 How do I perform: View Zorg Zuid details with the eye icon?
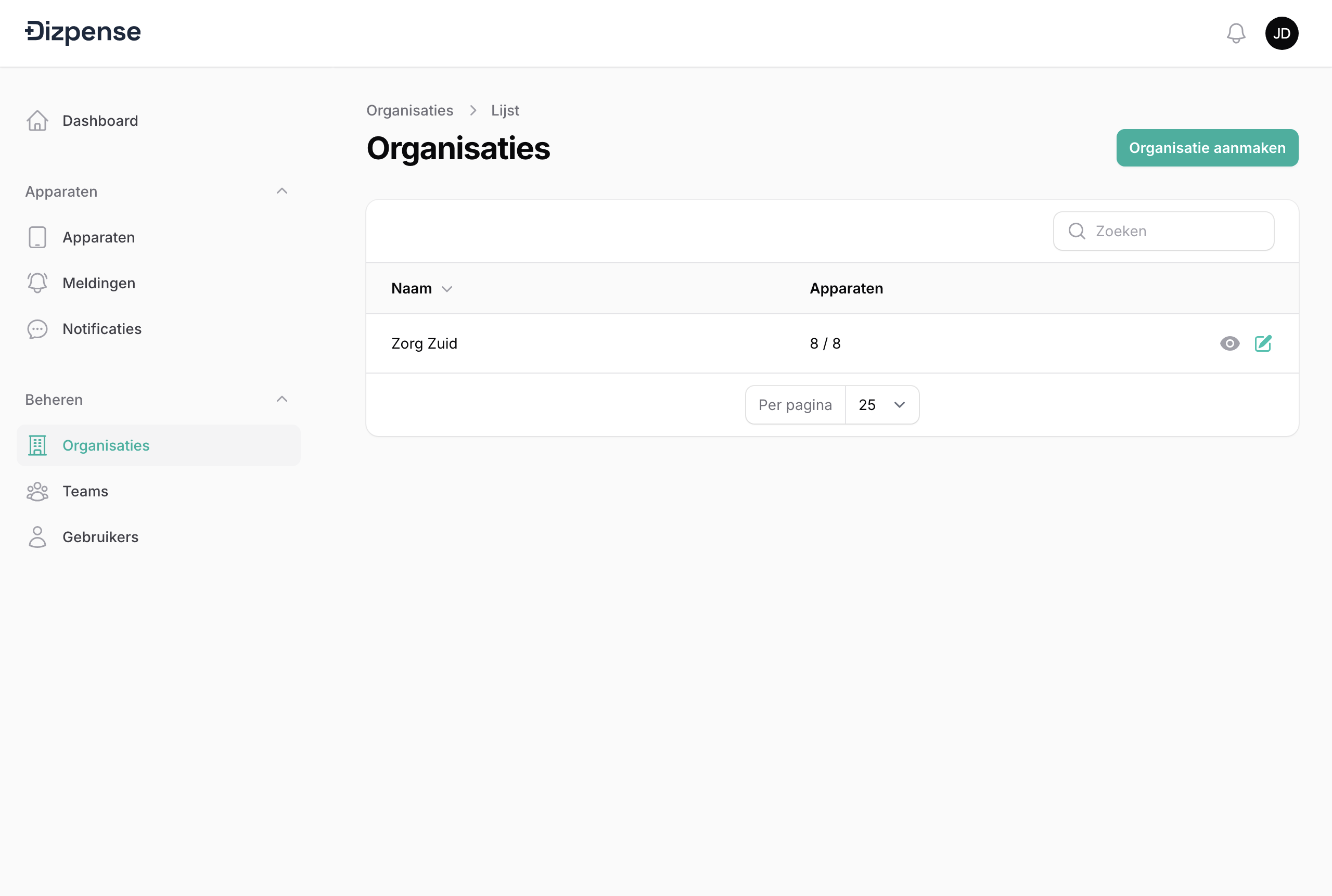tap(1229, 343)
